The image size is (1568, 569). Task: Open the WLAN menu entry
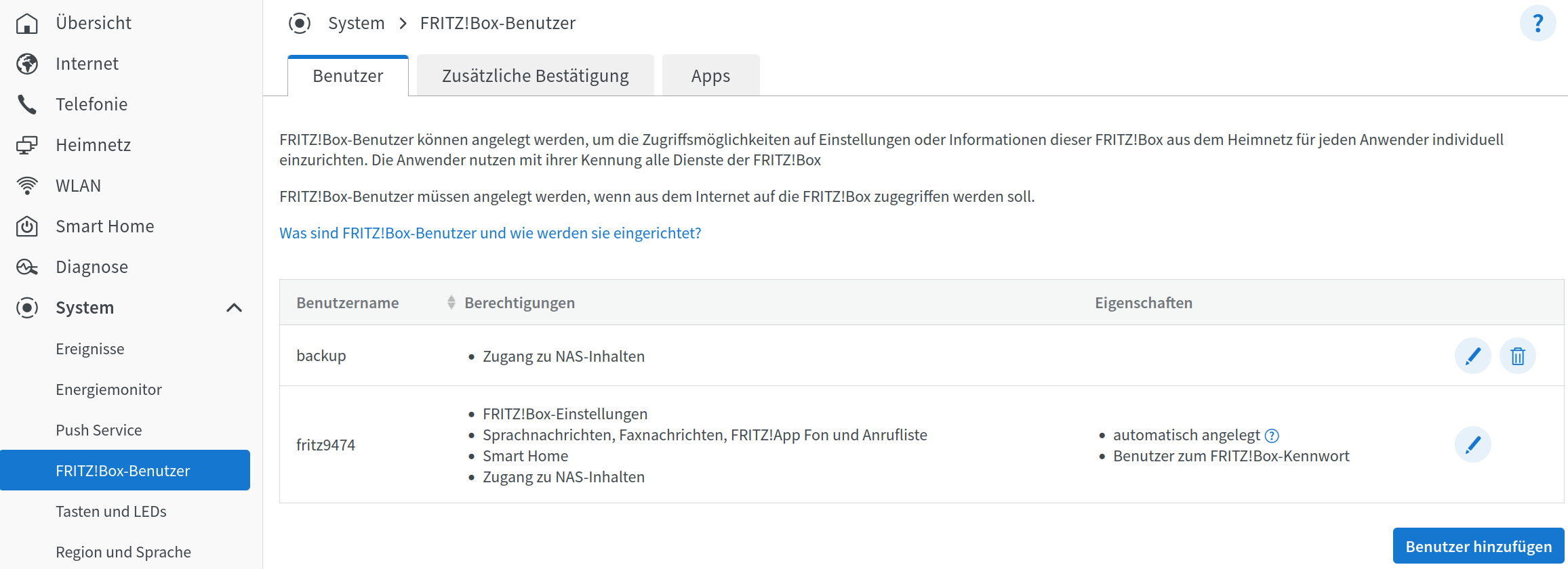click(x=78, y=186)
